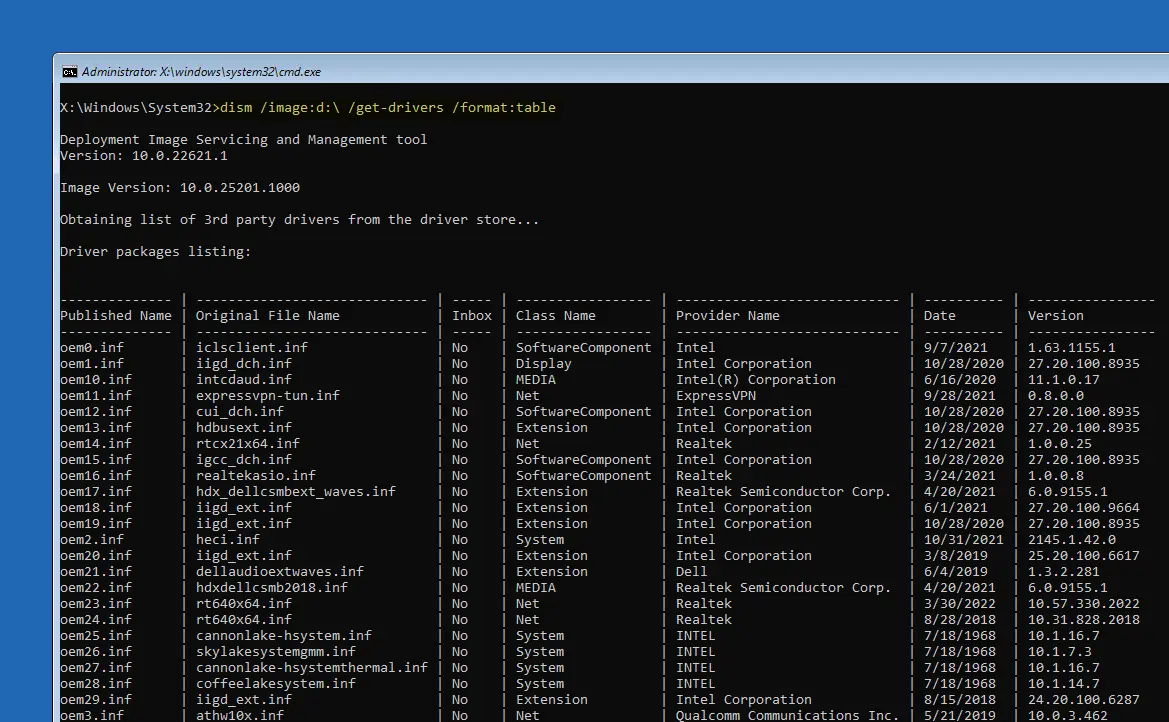Click the 'Class Name' column header

pyautogui.click(x=555, y=316)
